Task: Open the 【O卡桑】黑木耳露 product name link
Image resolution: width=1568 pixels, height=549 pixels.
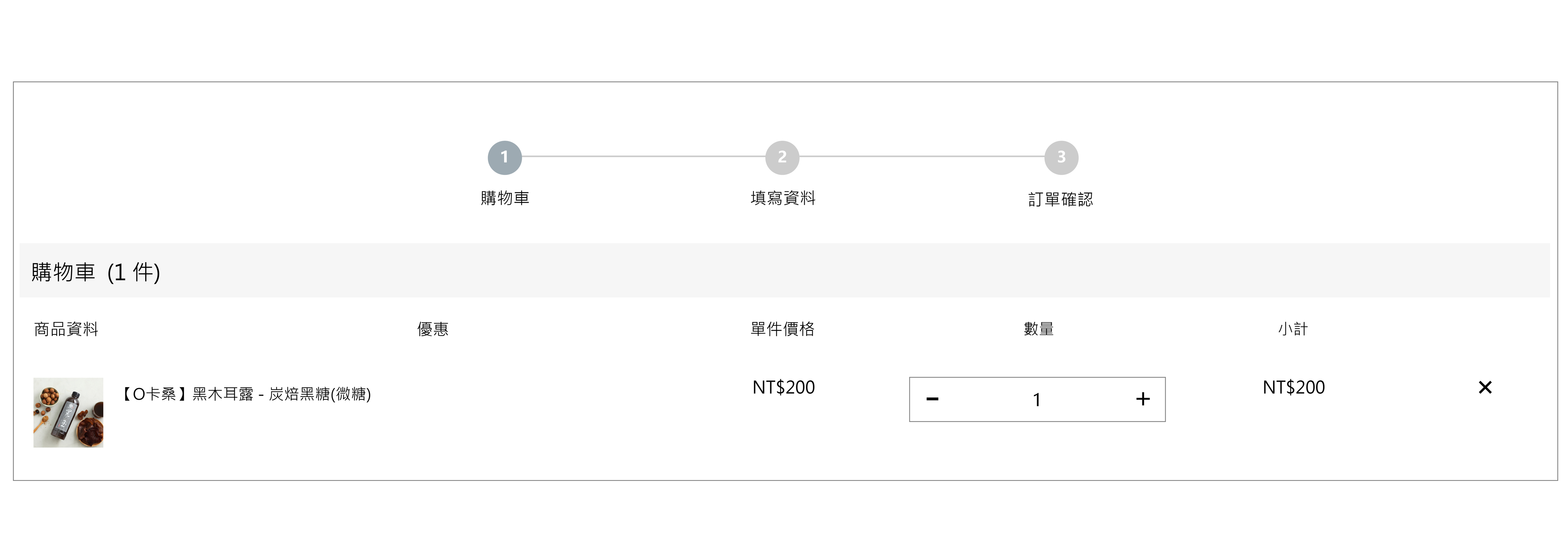Action: pyautogui.click(x=246, y=394)
